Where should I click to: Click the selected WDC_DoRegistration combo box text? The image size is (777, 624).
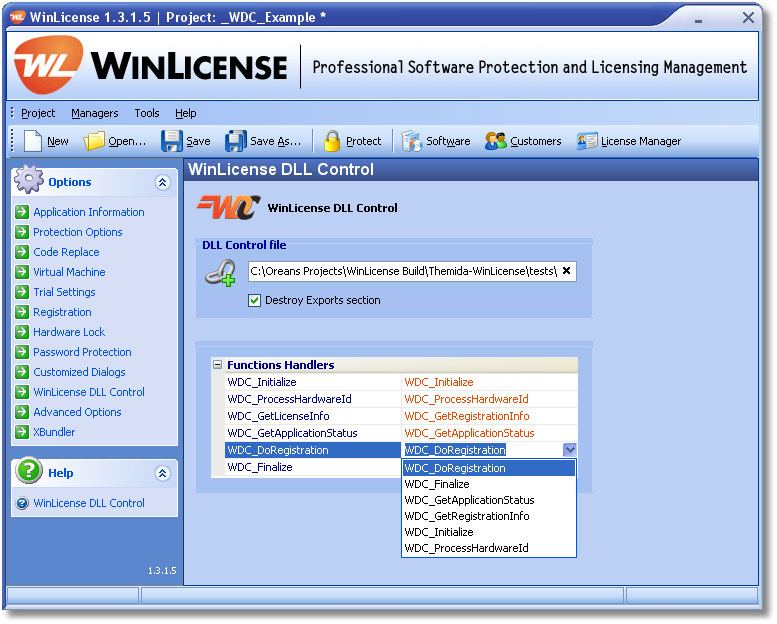point(455,450)
